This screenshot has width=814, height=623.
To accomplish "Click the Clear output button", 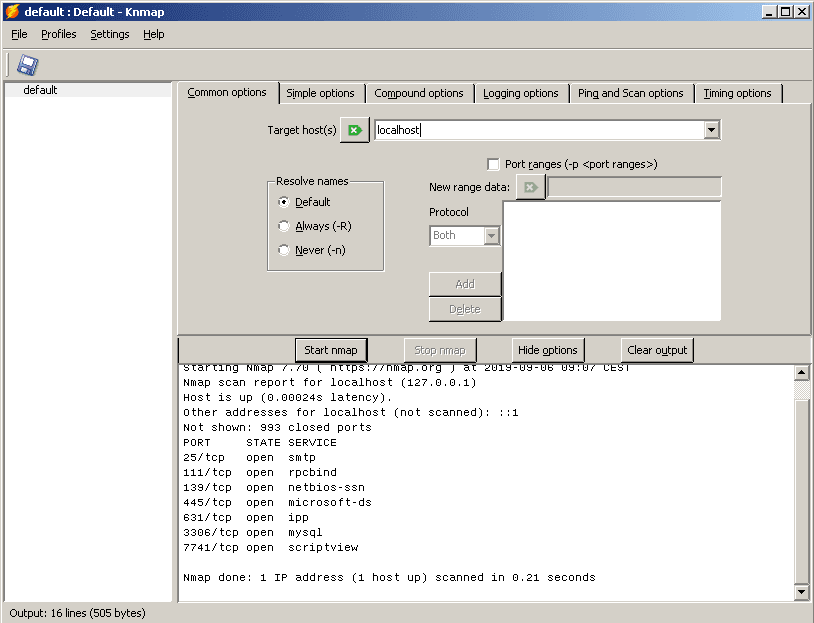I will click(657, 350).
